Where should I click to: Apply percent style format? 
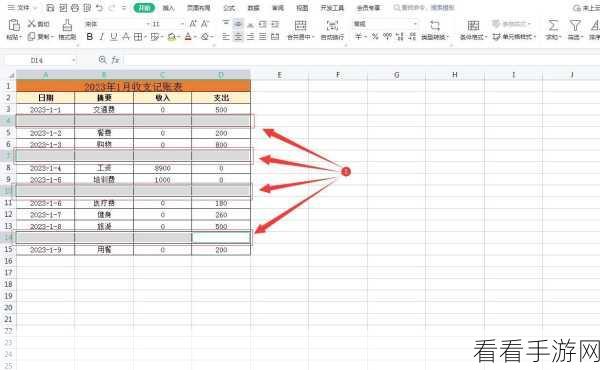375,37
